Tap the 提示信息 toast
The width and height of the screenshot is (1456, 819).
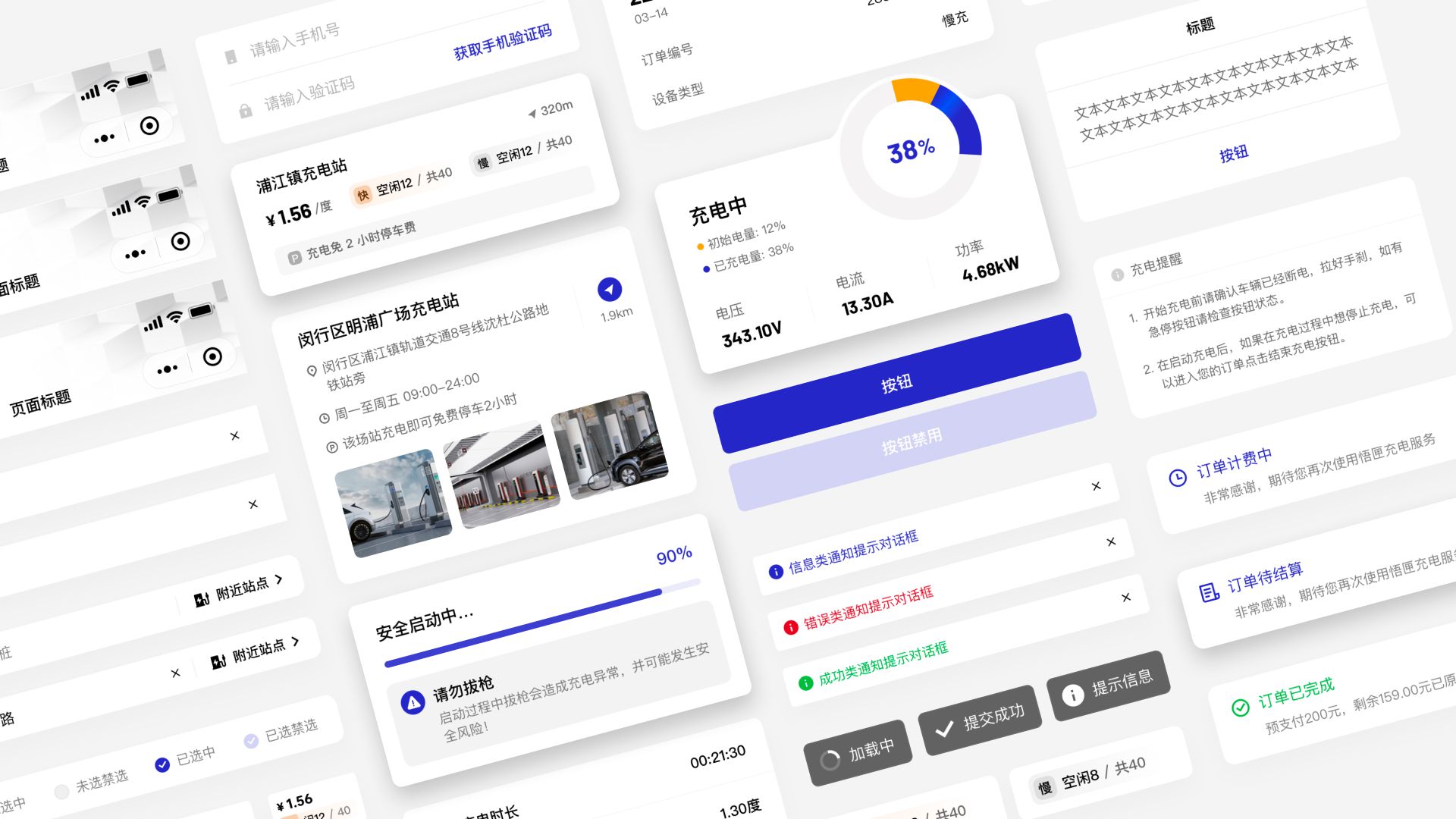pos(1109,686)
